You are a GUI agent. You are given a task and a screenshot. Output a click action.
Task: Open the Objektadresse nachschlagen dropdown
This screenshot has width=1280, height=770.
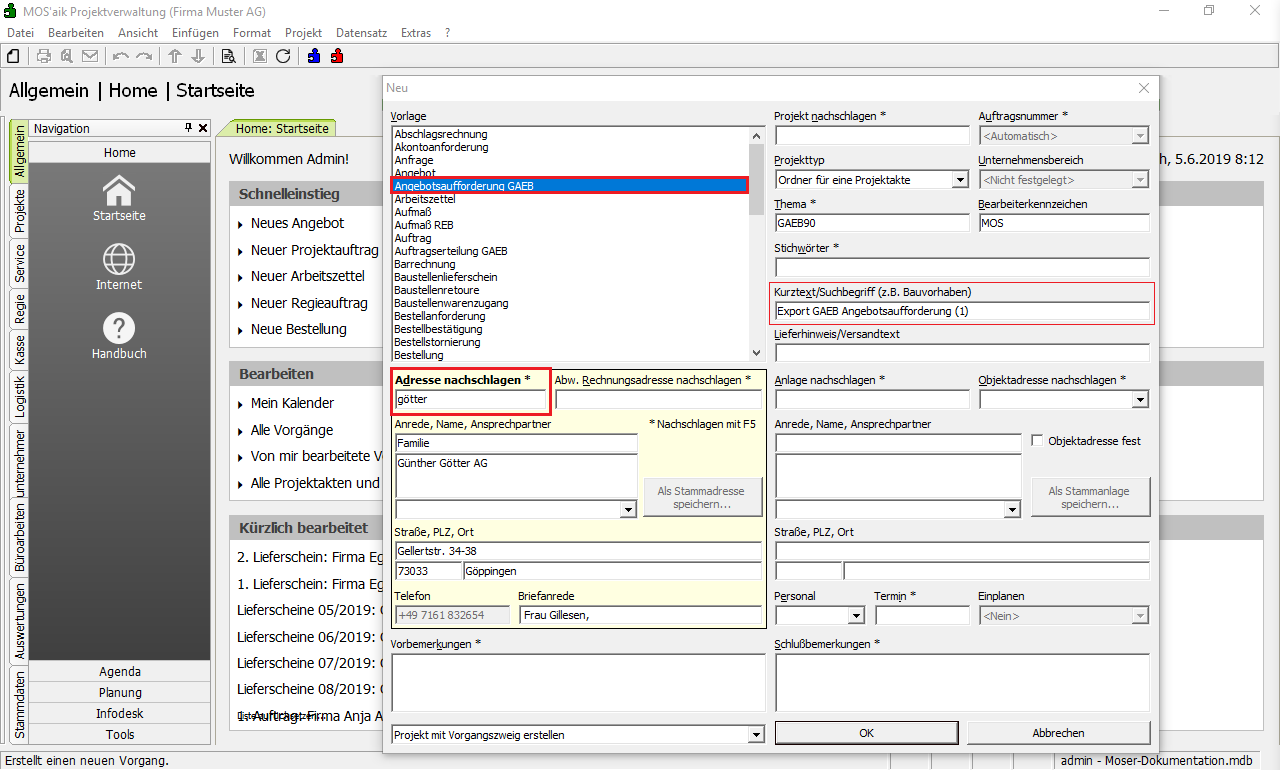1140,400
